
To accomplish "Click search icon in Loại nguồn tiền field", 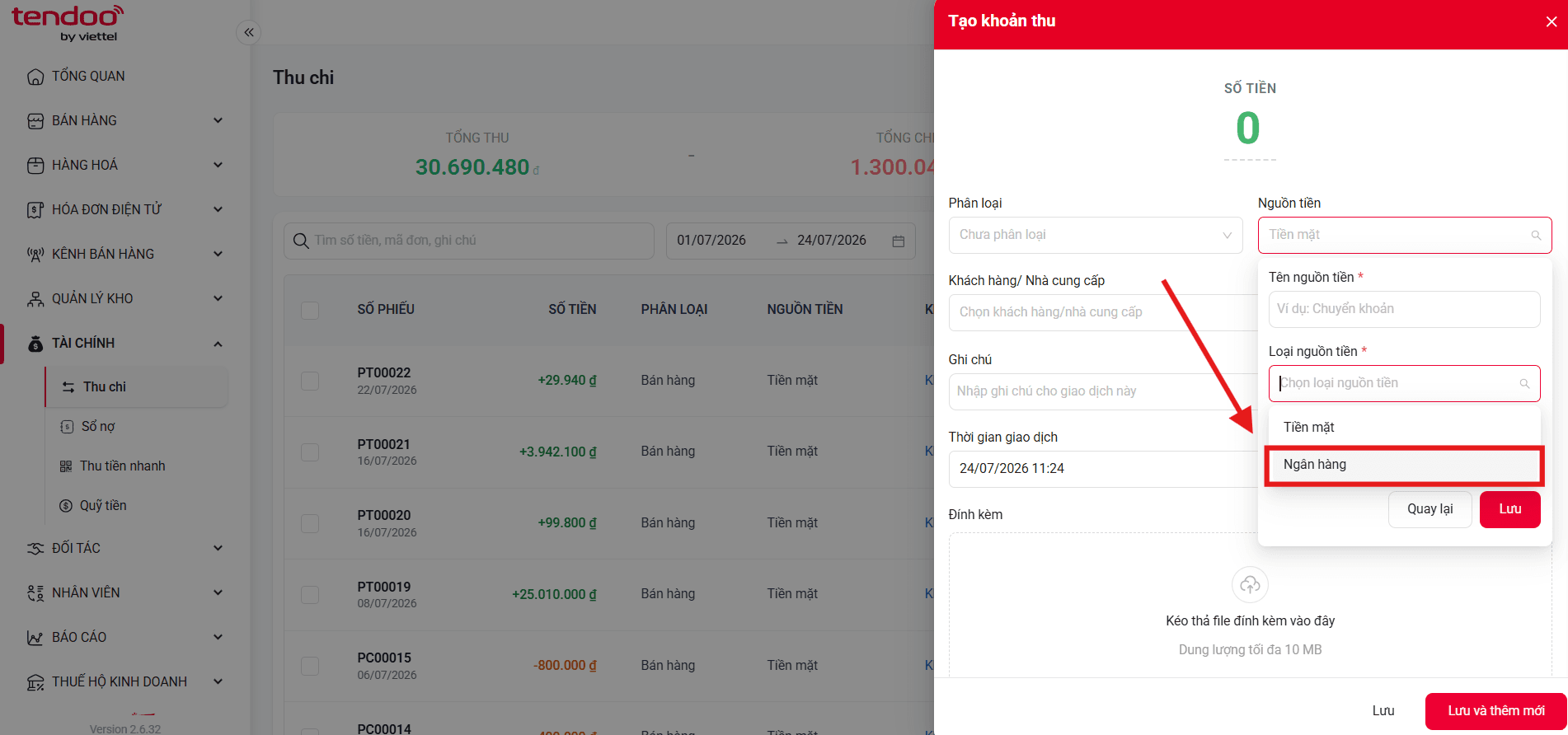I will 1524,384.
